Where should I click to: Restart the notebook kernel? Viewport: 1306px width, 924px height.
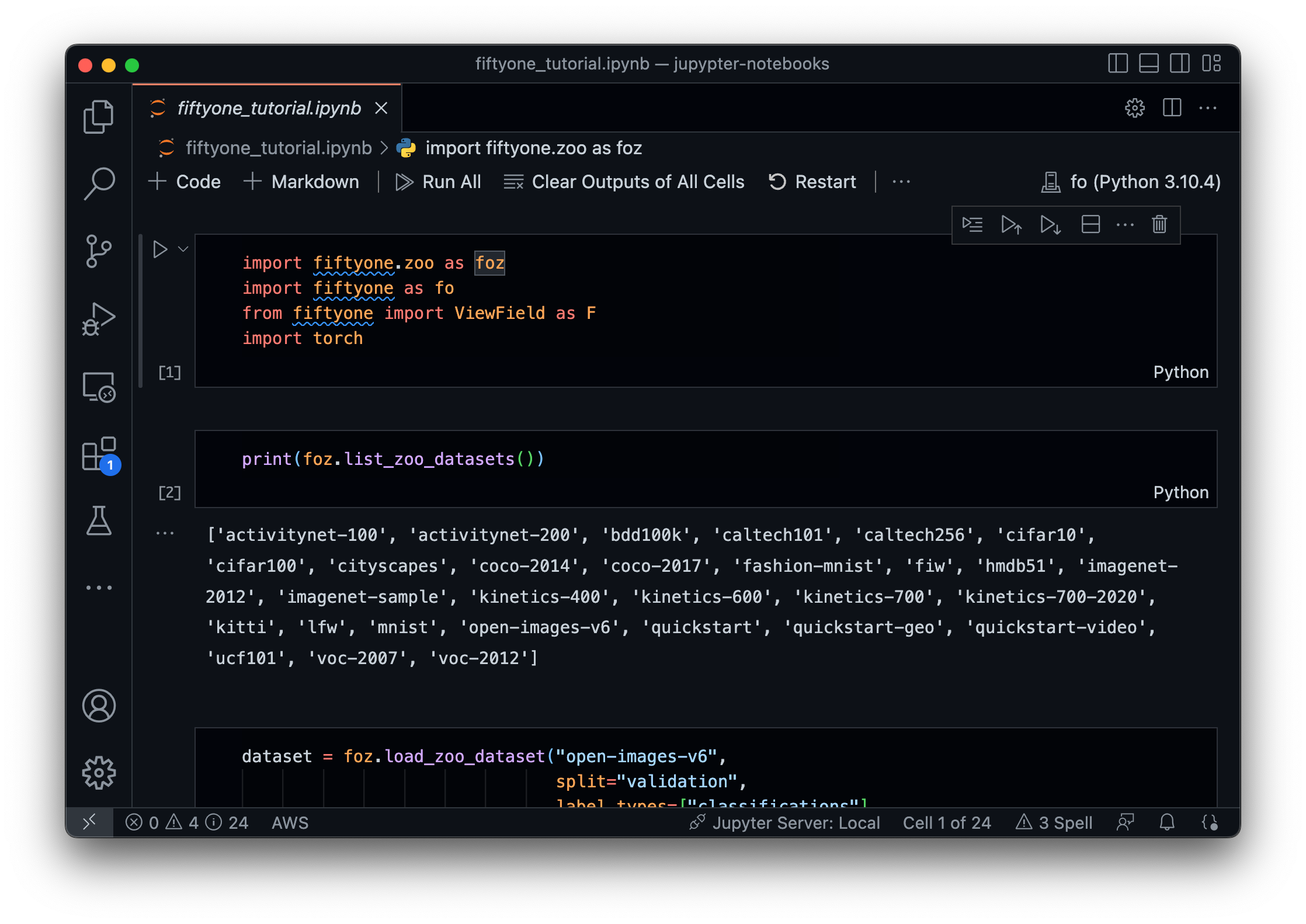[x=812, y=182]
